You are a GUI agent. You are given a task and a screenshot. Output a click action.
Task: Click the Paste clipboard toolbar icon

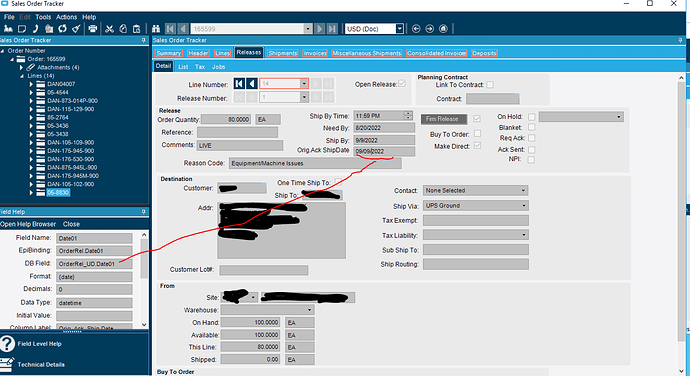(x=137, y=29)
